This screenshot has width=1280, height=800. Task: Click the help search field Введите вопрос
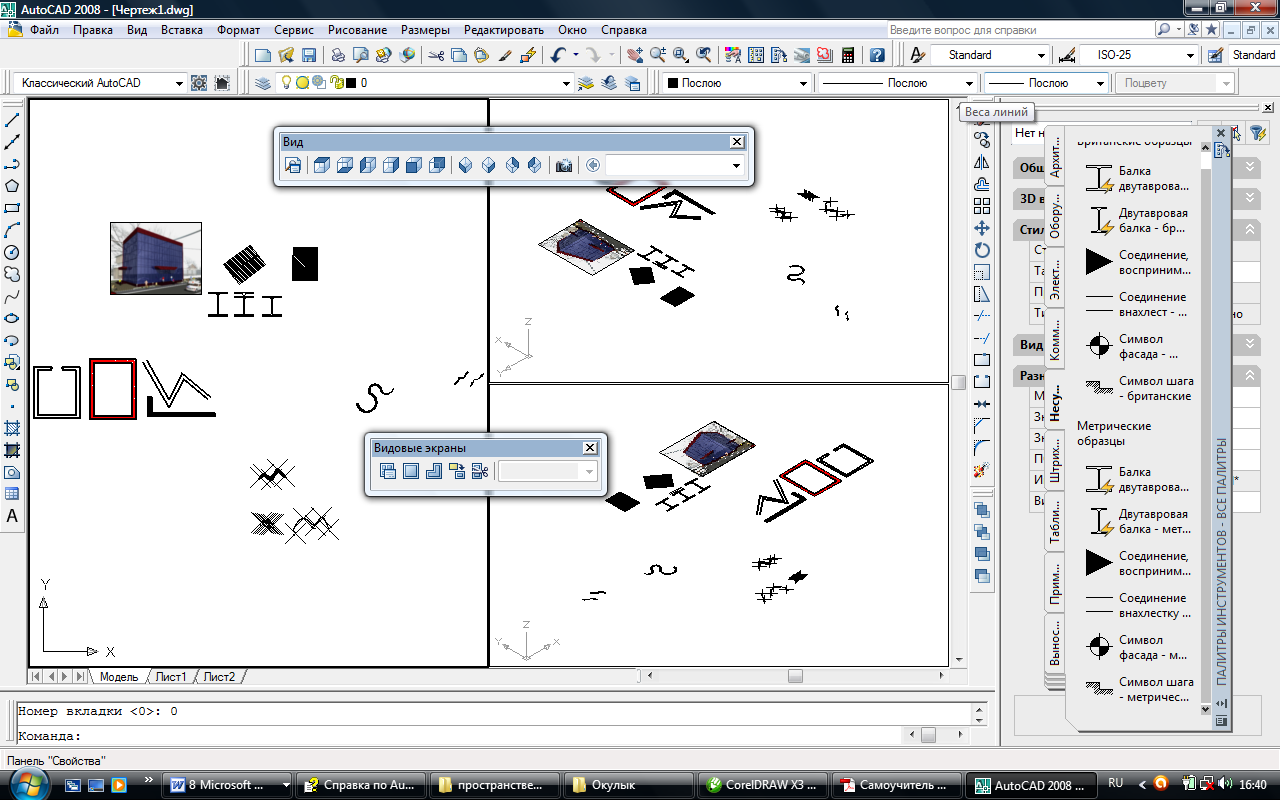1019,30
